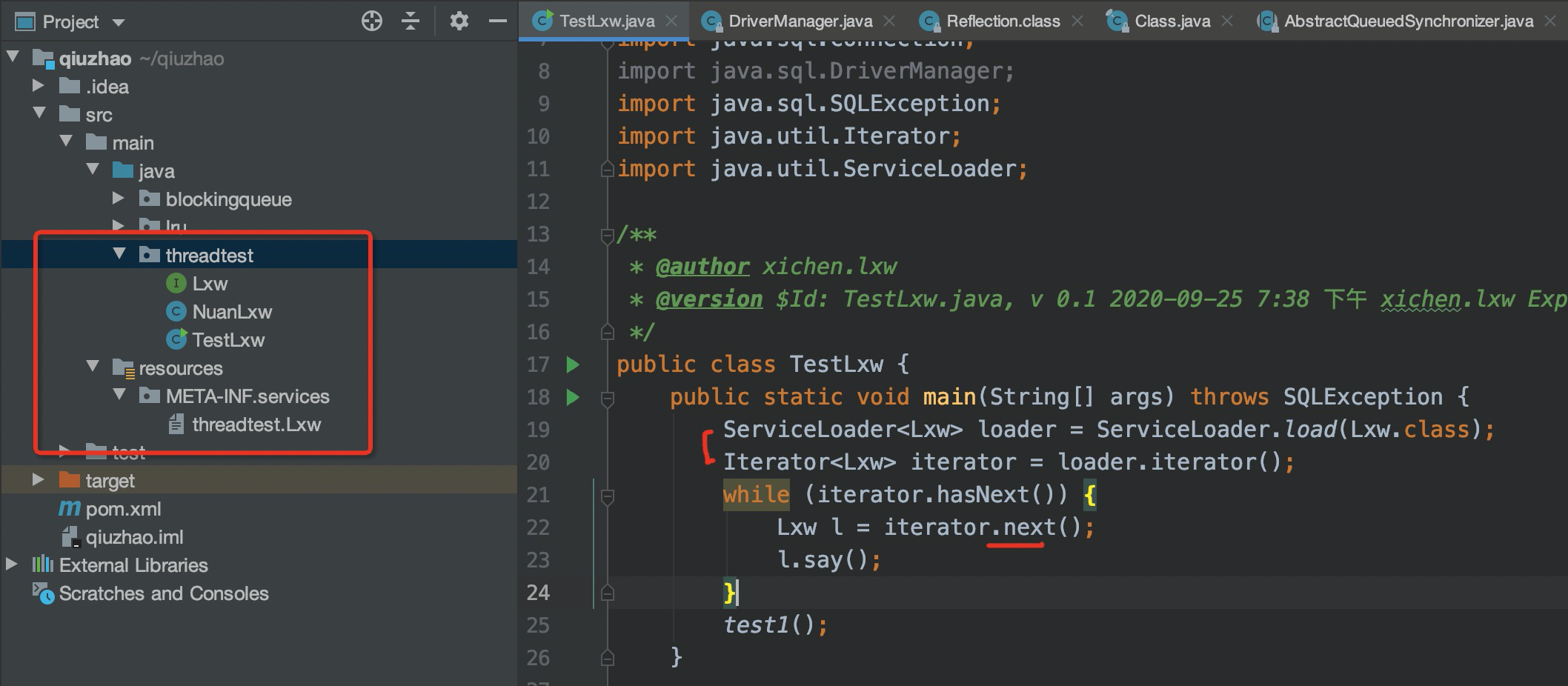
Task: Collapse the resources folder arrow
Action: tap(93, 366)
